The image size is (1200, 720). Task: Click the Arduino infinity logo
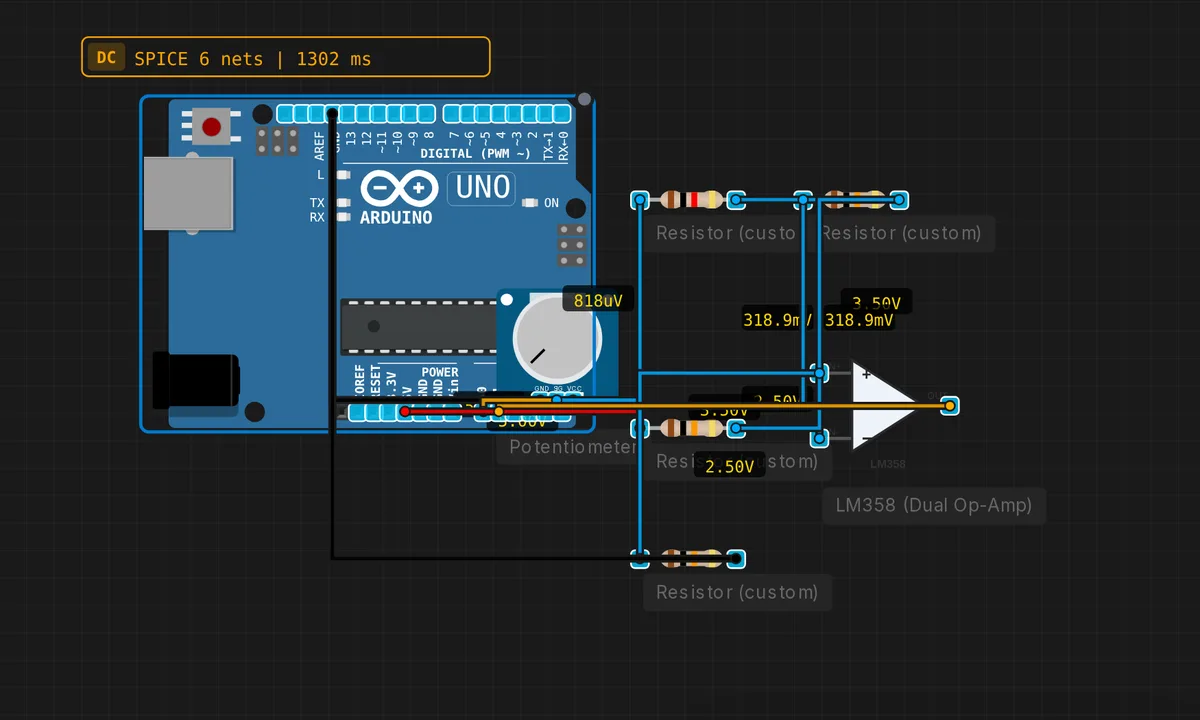(399, 188)
